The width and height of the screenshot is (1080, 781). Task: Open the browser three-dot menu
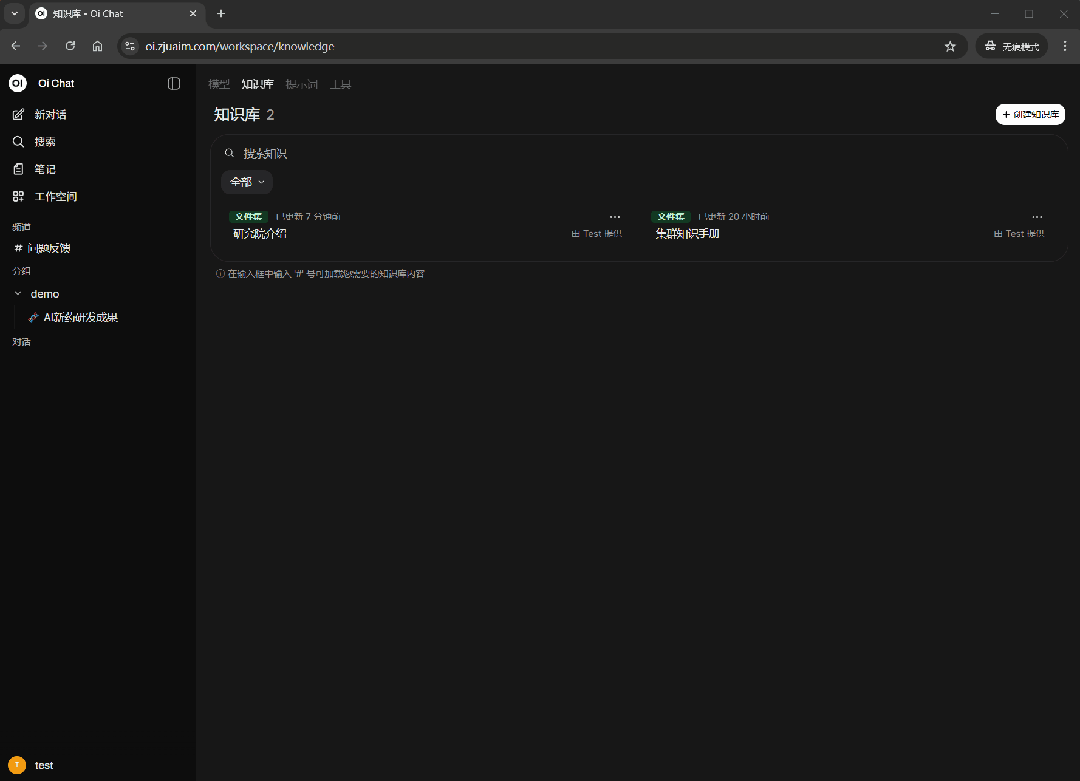(1065, 46)
